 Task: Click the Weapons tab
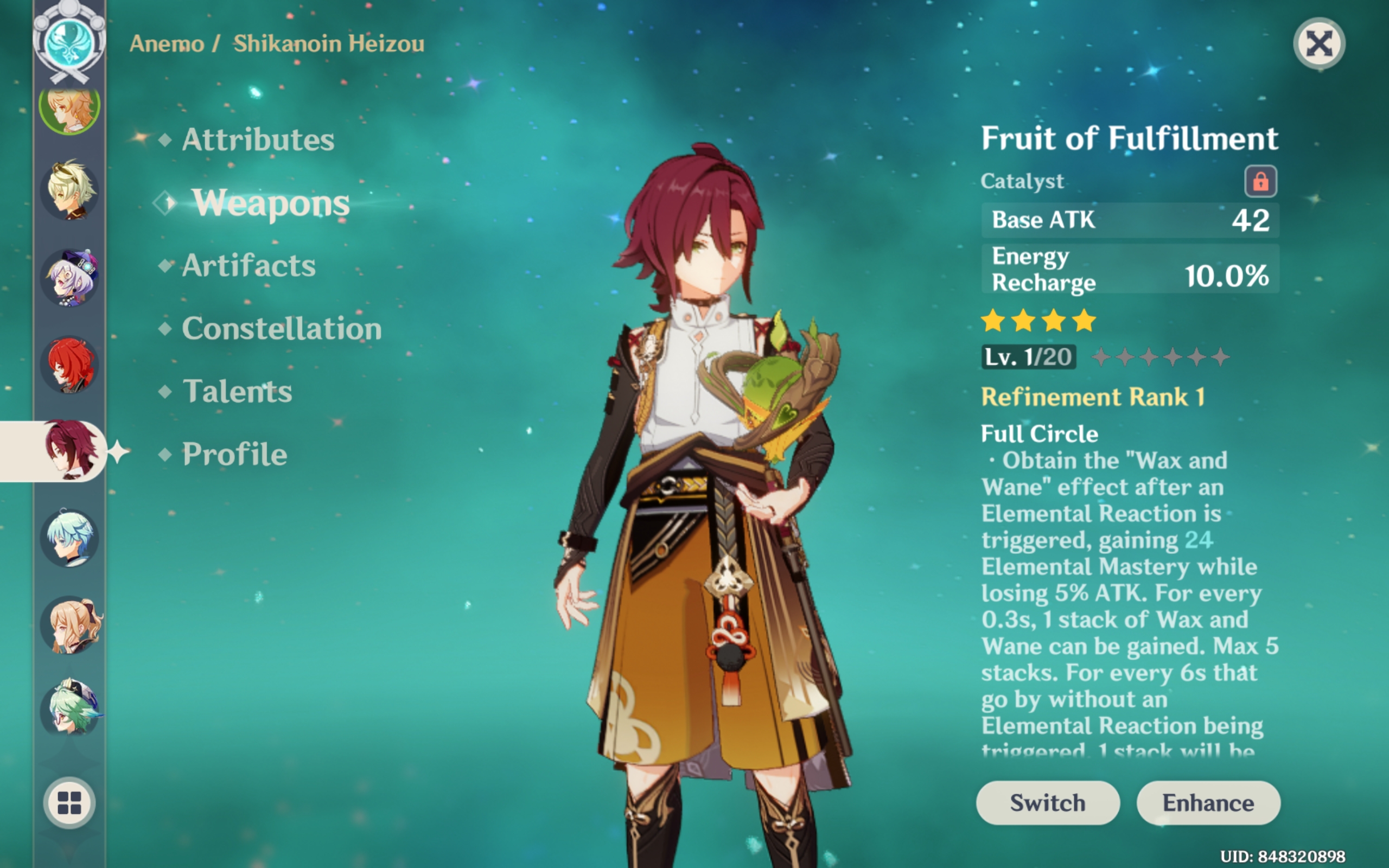click(271, 203)
